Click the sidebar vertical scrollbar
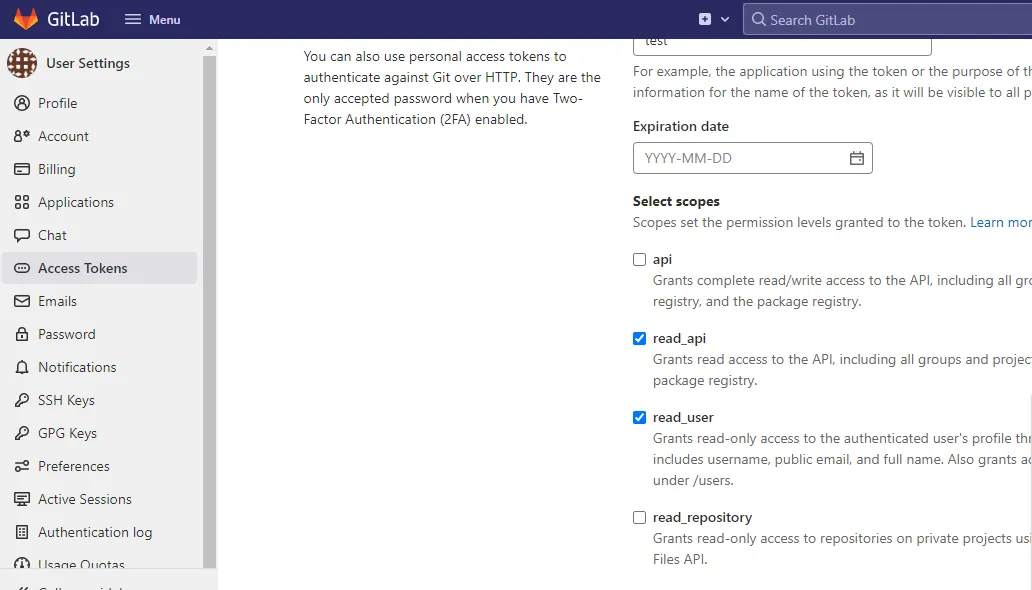The width and height of the screenshot is (1032, 590). [209, 311]
